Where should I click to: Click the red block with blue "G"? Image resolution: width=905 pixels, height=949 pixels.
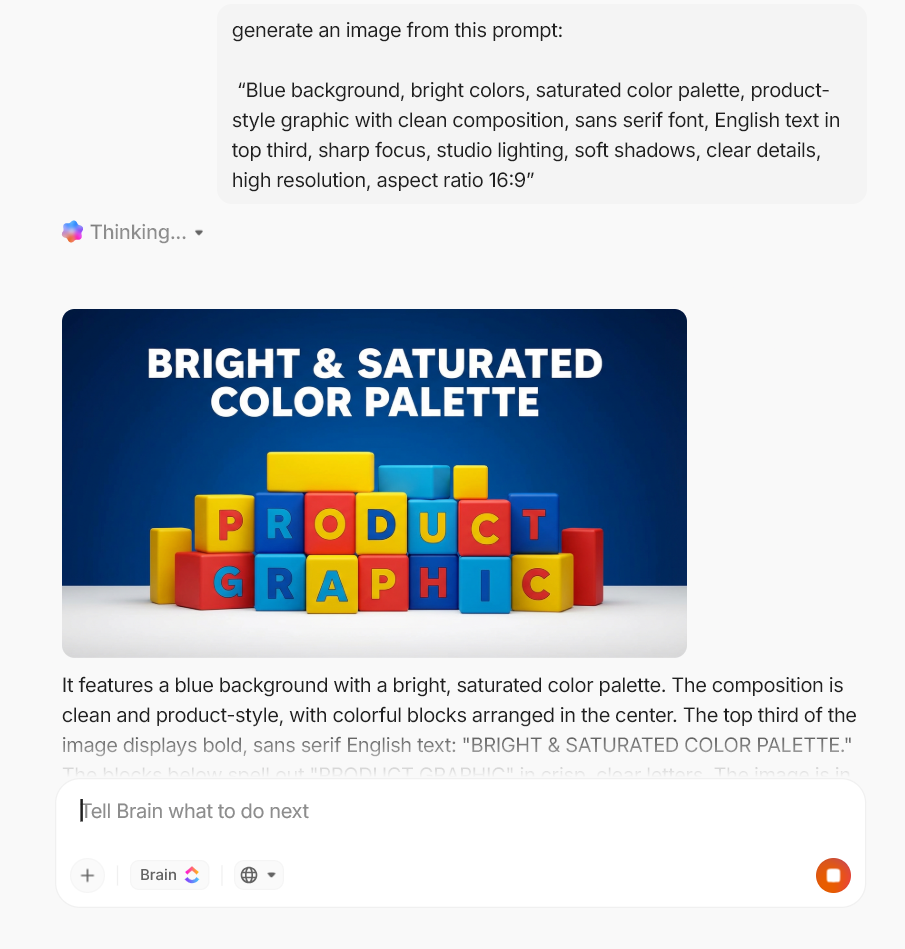[x=227, y=580]
